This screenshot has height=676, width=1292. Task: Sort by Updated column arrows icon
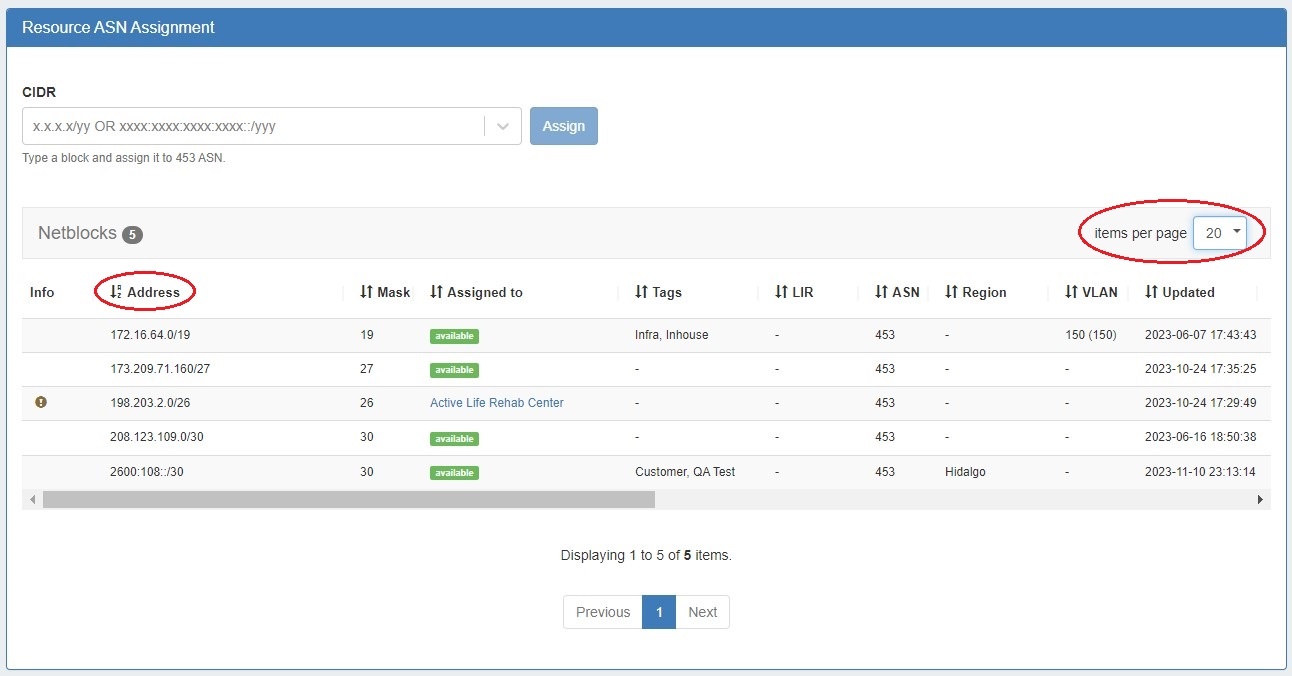1151,292
